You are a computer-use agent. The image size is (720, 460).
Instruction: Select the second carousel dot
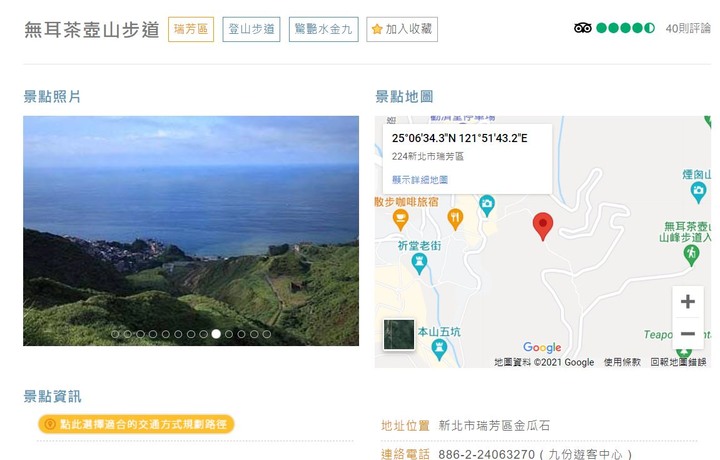click(x=128, y=334)
